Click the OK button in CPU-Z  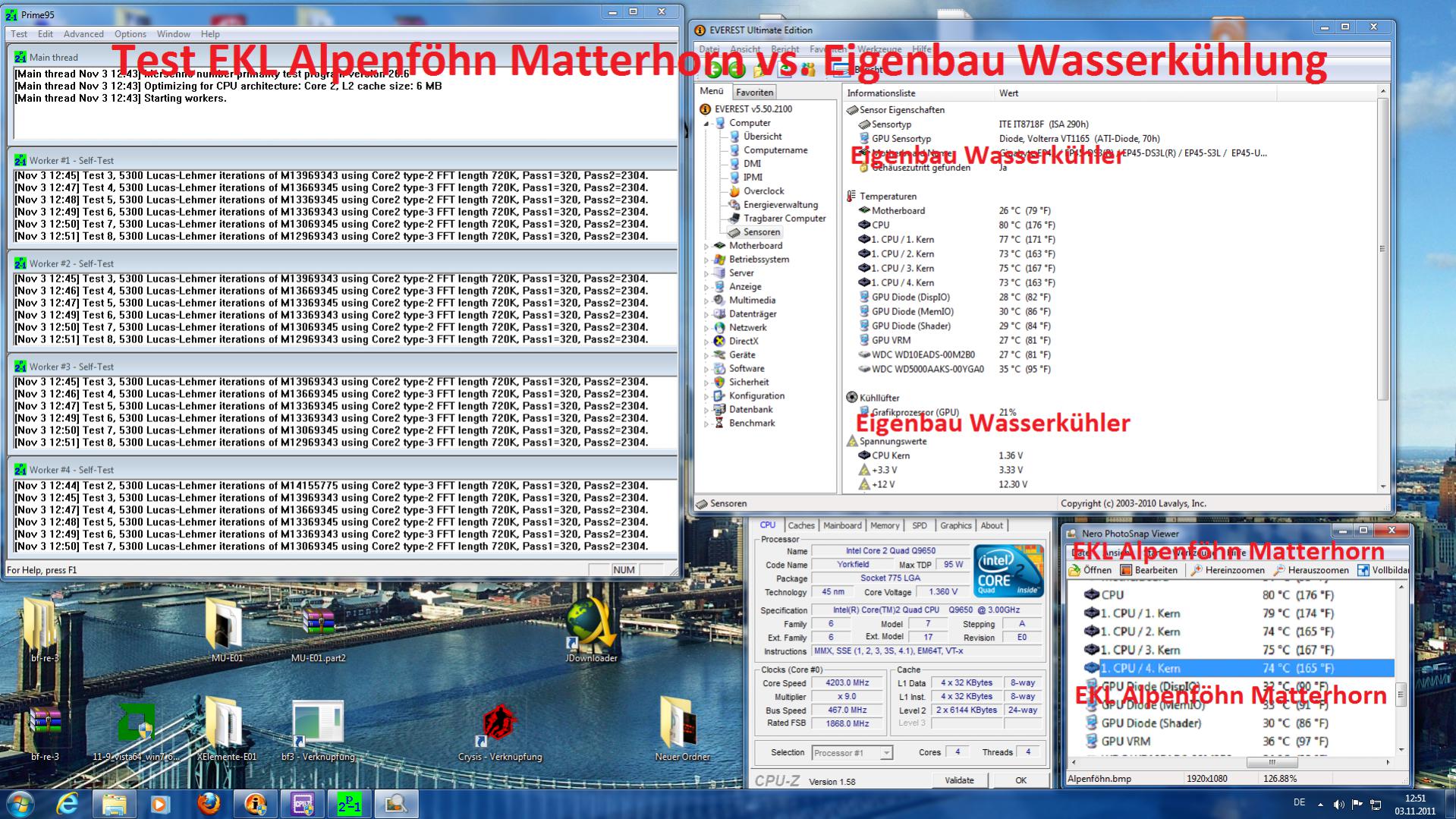click(1021, 780)
